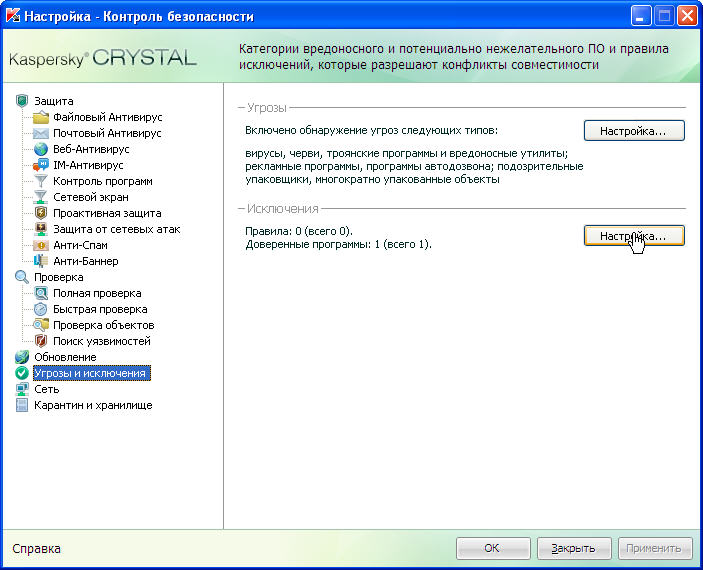The width and height of the screenshot is (703, 570).
Task: Select Анти-Баннер section
Action: click(x=86, y=261)
